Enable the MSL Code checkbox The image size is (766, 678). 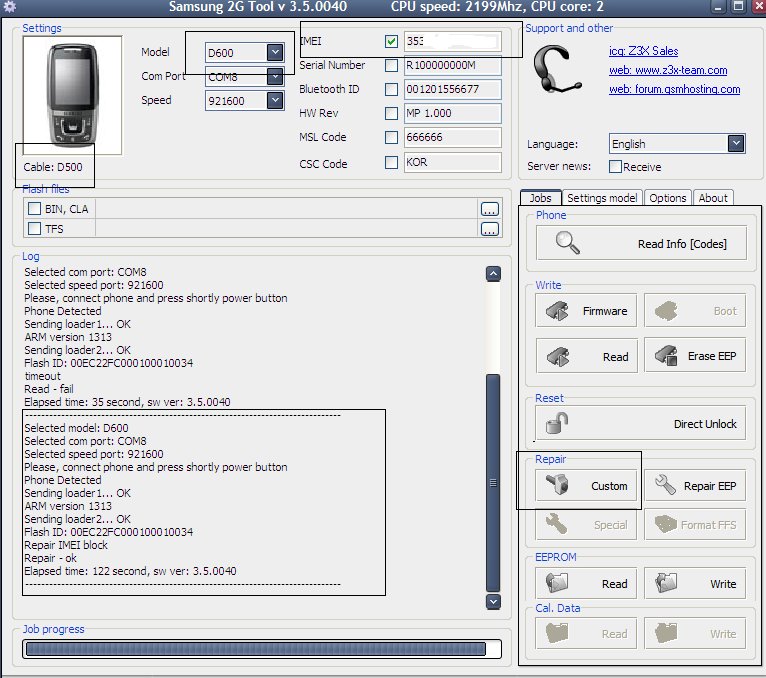coord(391,137)
